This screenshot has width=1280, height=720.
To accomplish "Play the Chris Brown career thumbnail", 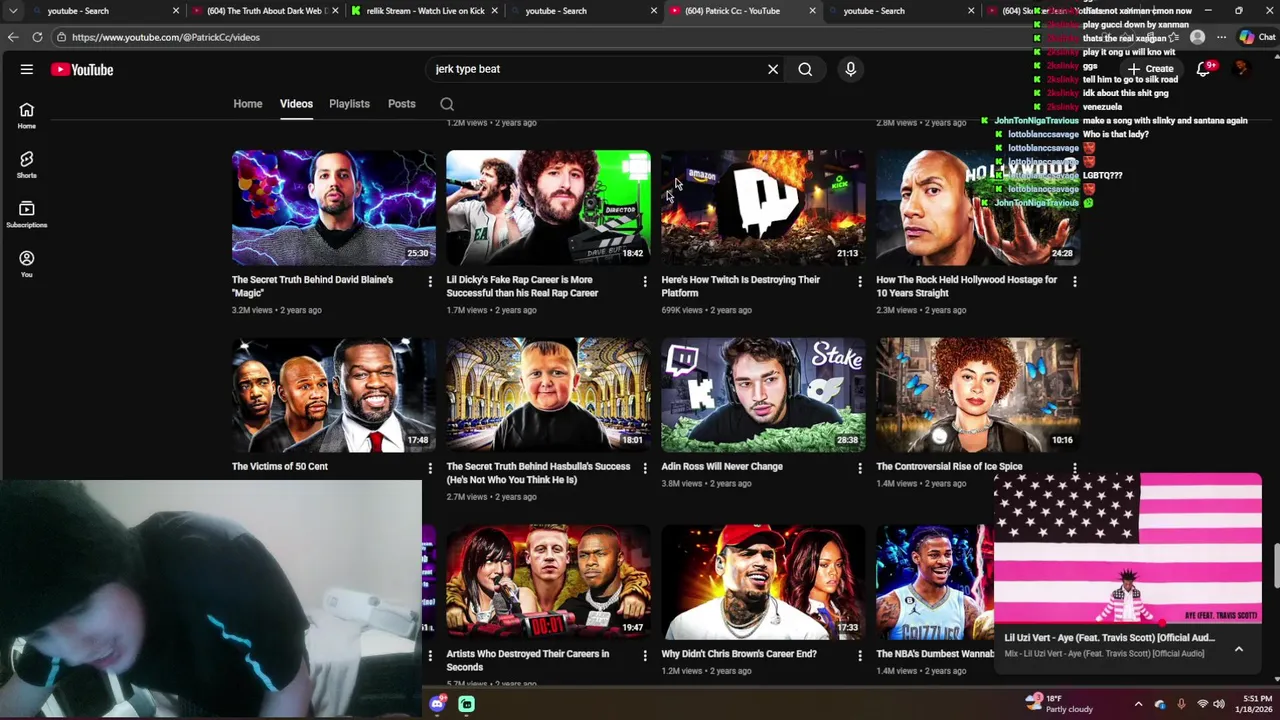I will [x=763, y=581].
